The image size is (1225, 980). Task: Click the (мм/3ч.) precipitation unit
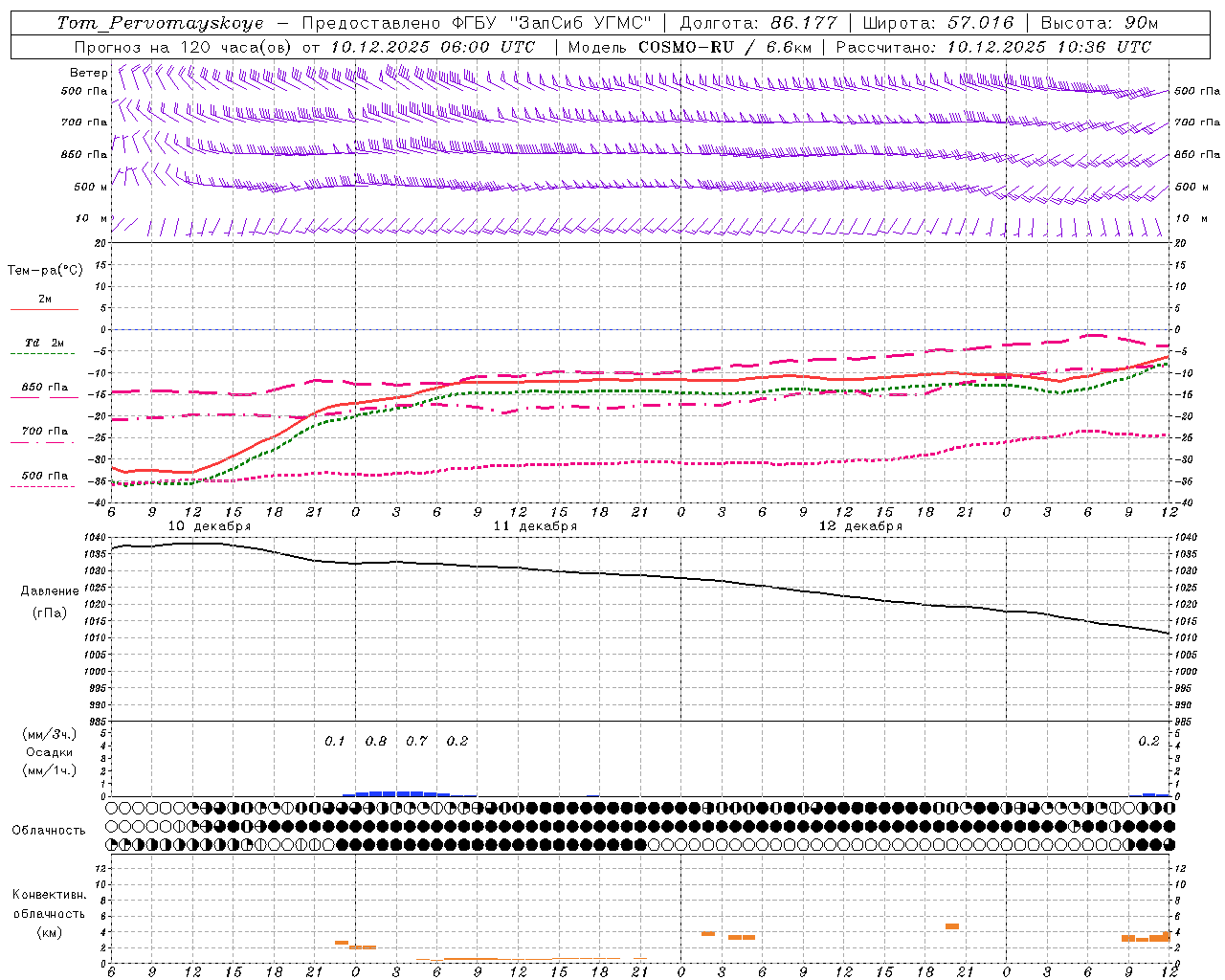click(50, 734)
